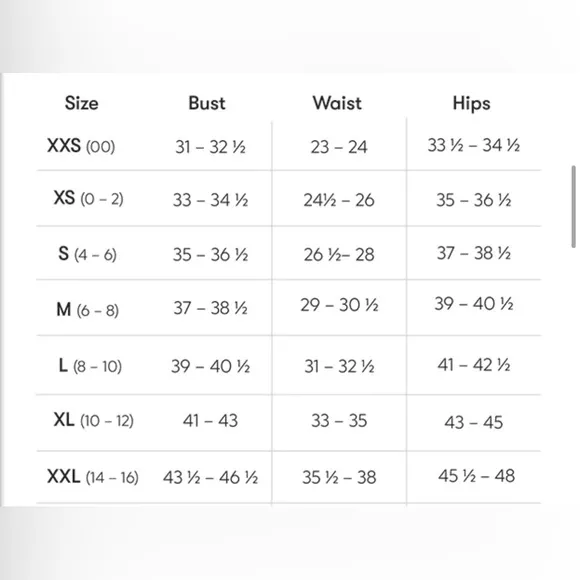This screenshot has height=580, width=580.
Task: Select the M (6 – 8) size label
Action: click(x=87, y=310)
